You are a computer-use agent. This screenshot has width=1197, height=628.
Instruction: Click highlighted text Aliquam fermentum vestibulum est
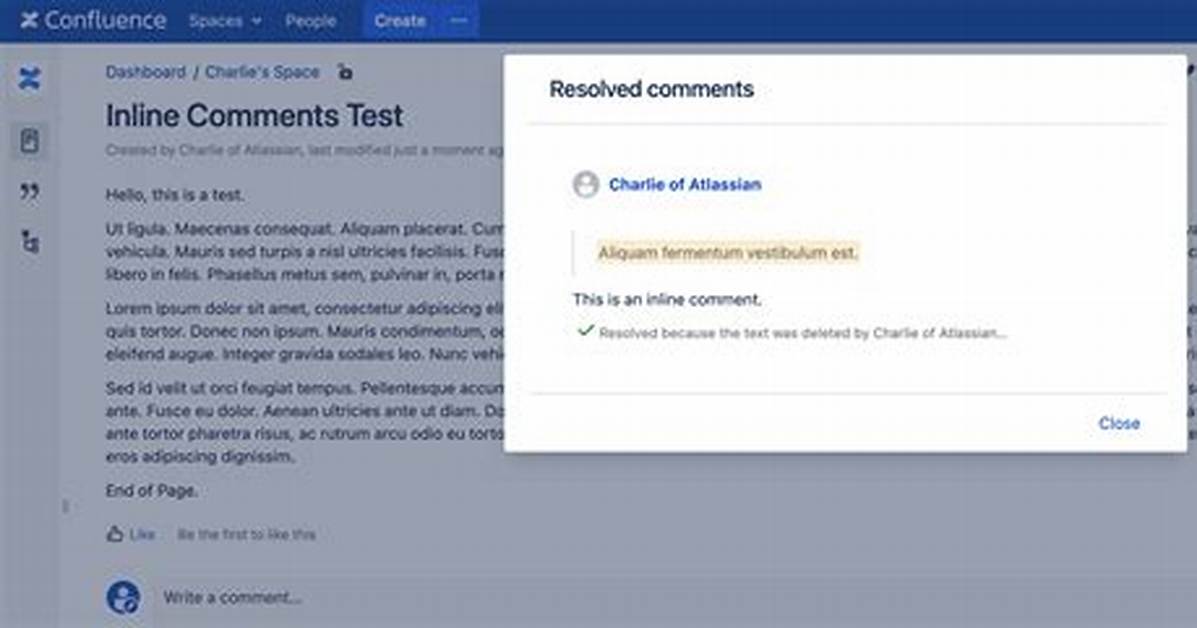(728, 253)
